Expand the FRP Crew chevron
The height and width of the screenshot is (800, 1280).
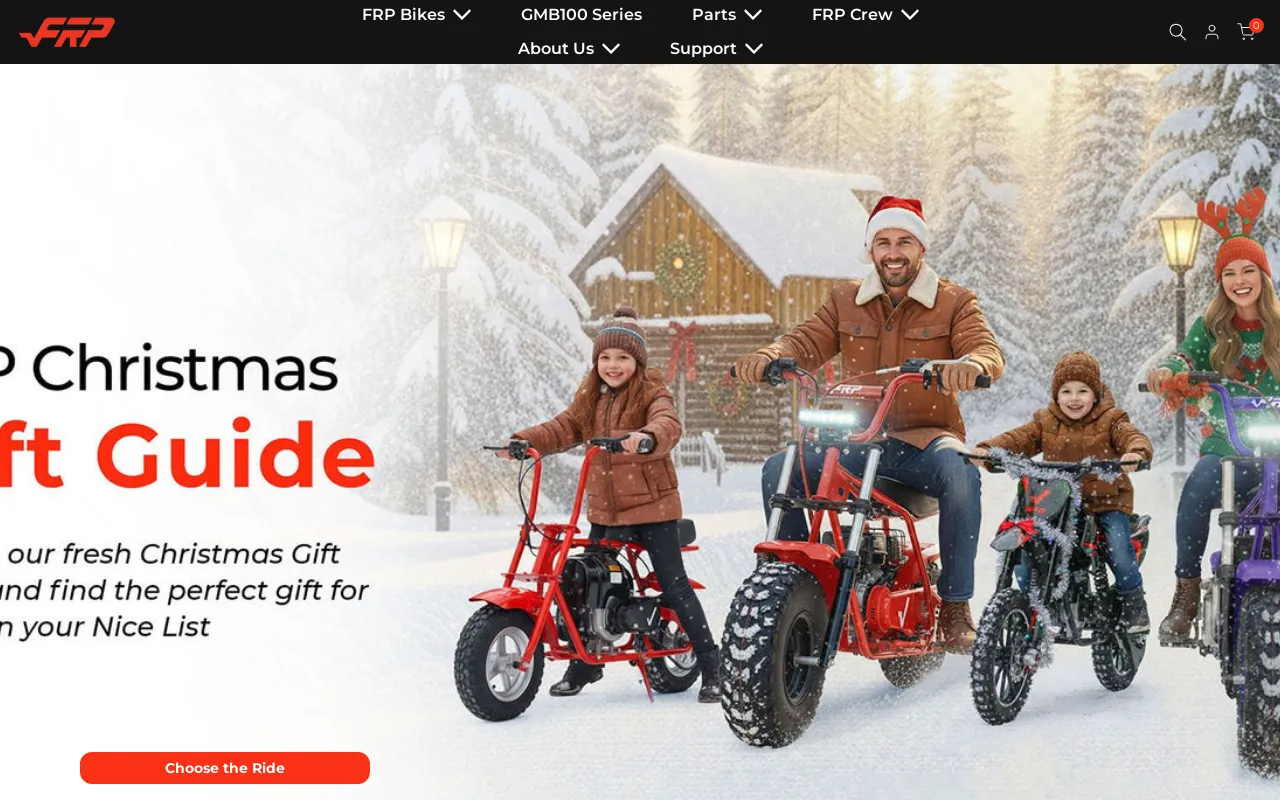909,14
